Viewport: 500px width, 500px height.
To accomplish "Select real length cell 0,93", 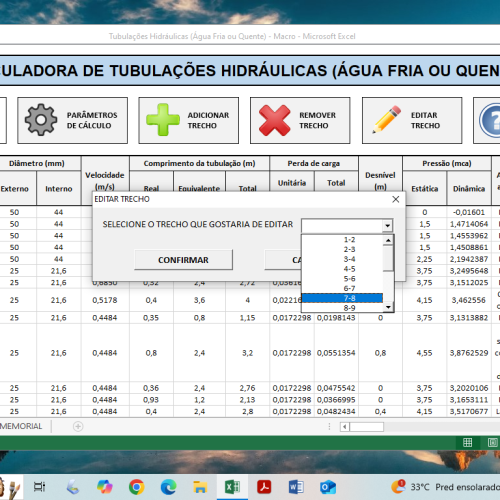I will click(151, 400).
